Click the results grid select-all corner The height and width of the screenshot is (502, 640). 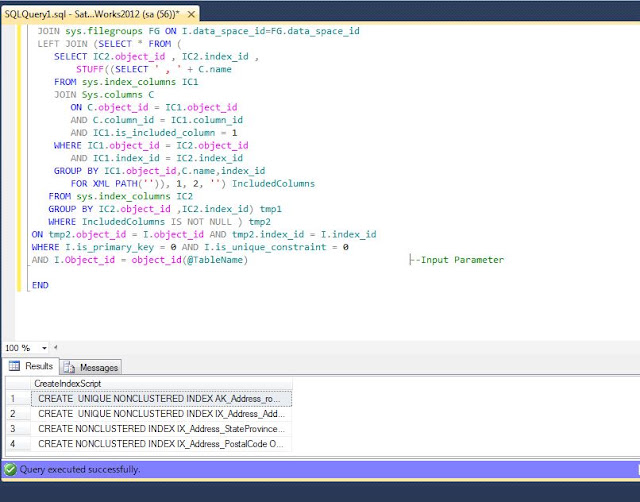point(18,384)
